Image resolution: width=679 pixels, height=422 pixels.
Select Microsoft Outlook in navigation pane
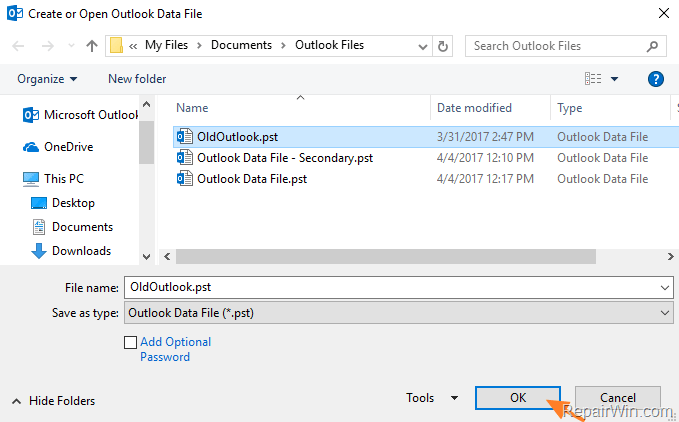click(x=80, y=115)
